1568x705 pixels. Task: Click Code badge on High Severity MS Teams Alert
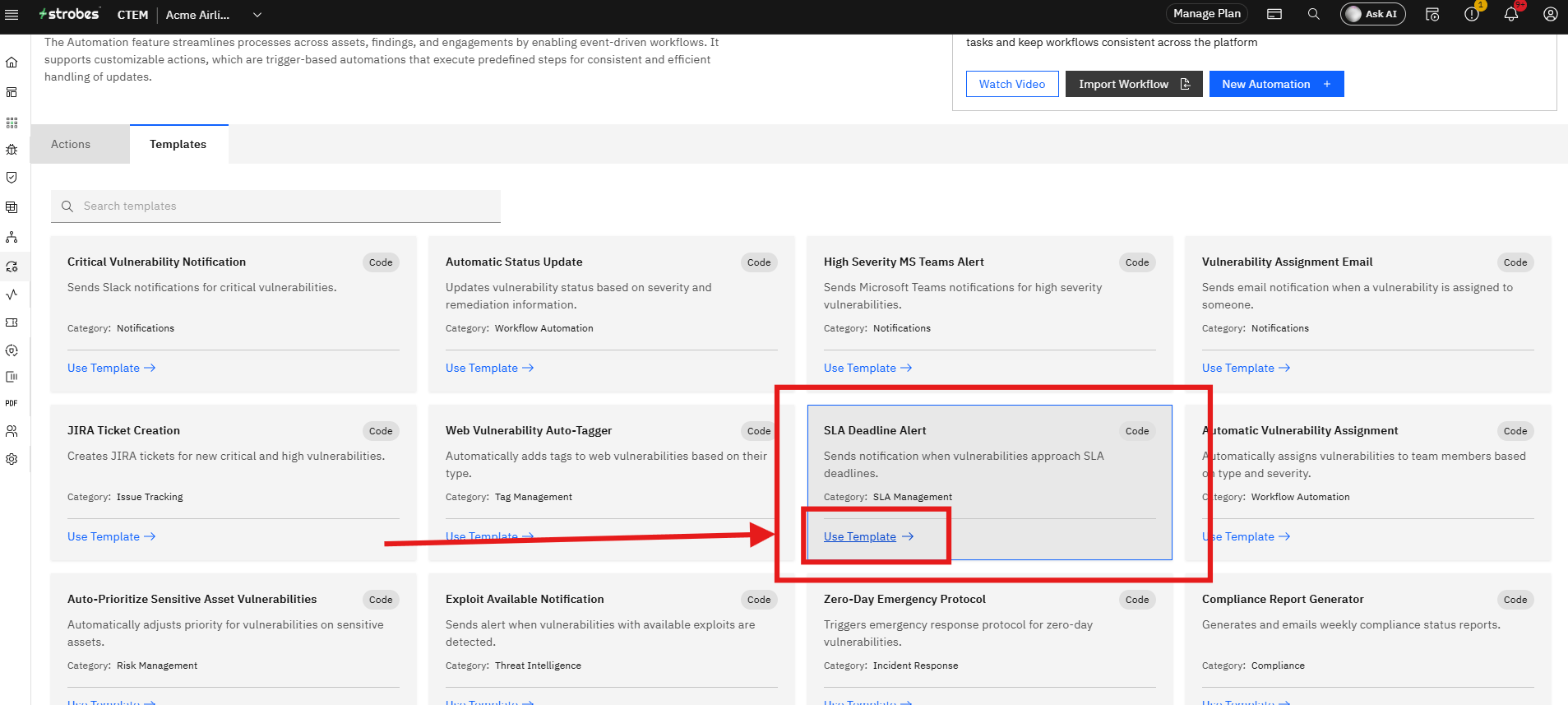[x=1137, y=262]
